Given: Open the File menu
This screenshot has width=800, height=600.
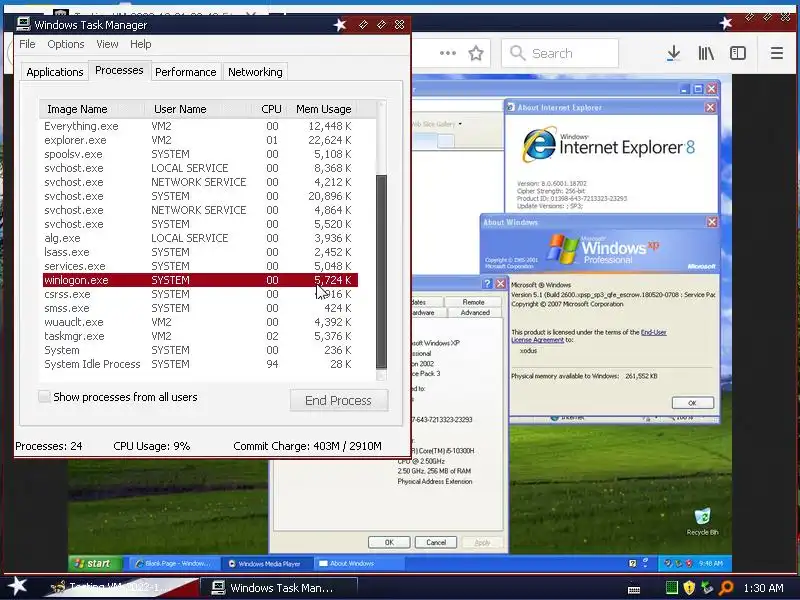Looking at the screenshot, I should [27, 44].
